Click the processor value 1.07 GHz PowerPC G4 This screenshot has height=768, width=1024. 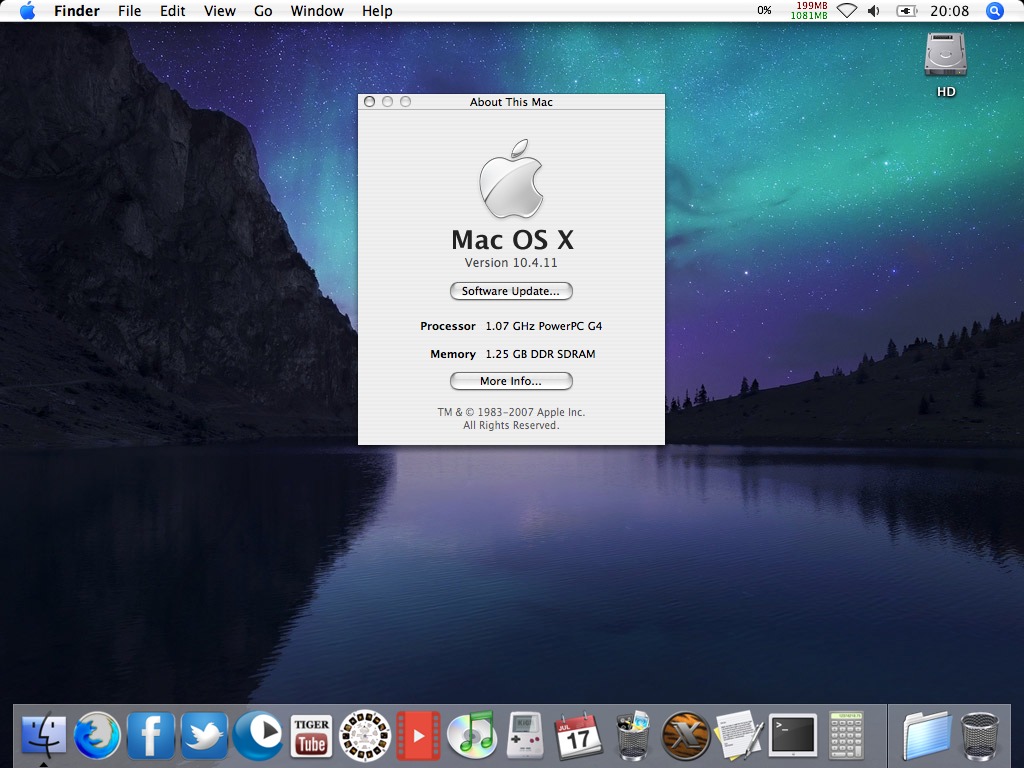[x=543, y=326]
